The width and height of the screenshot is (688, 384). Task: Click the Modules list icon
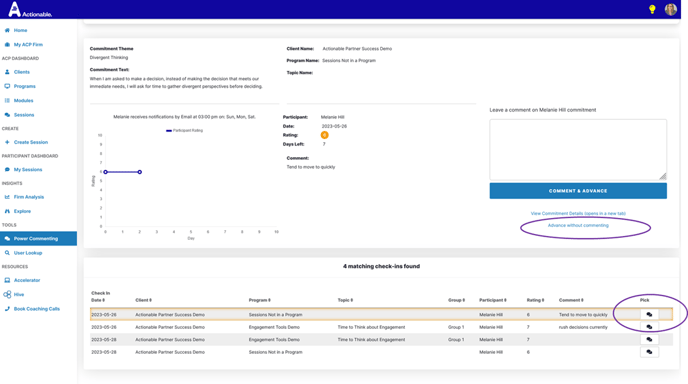pos(7,100)
